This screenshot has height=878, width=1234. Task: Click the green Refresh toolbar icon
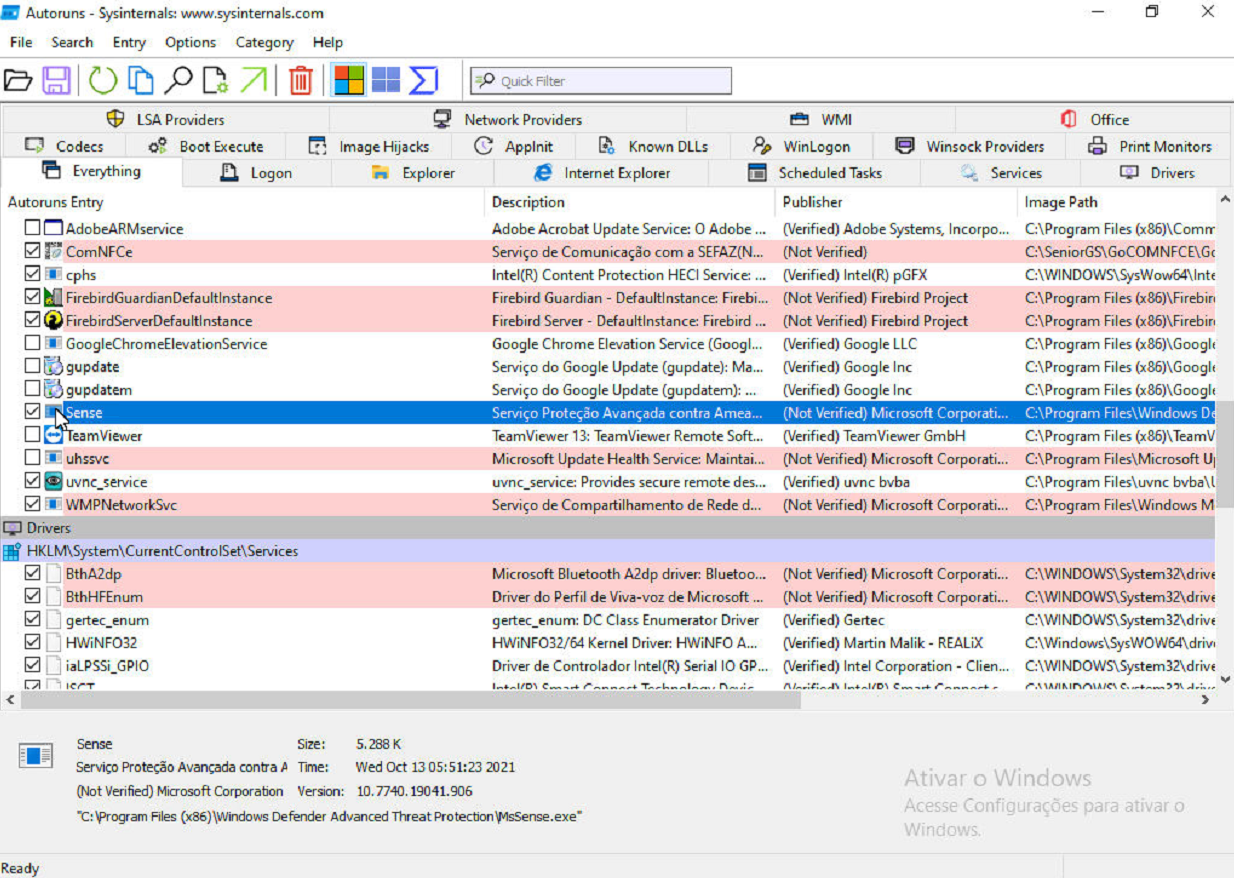pyautogui.click(x=103, y=80)
